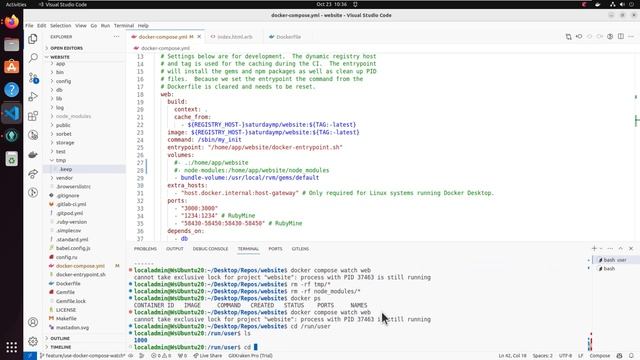Close the docker-compose.yml editor tab
The height and width of the screenshot is (360, 640).
click(199, 37)
